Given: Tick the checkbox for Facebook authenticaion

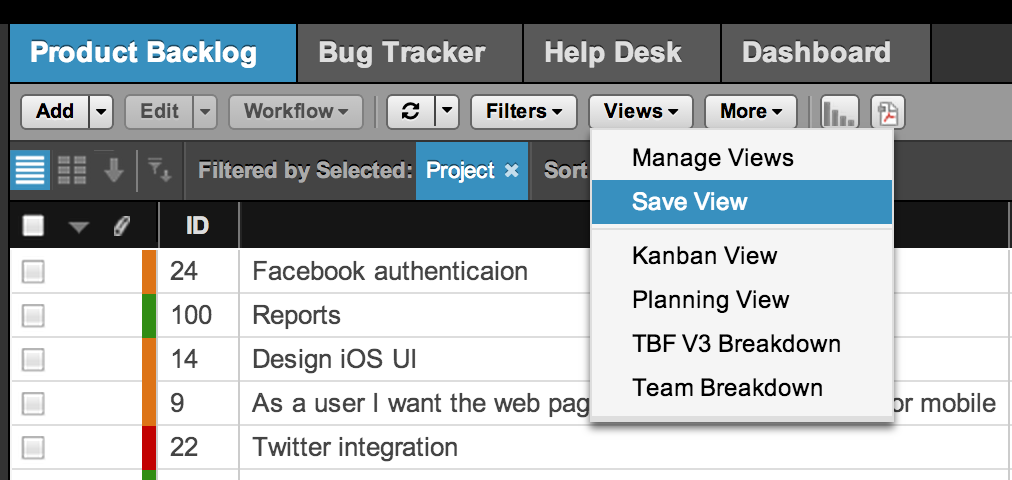Looking at the screenshot, I should [x=33, y=272].
